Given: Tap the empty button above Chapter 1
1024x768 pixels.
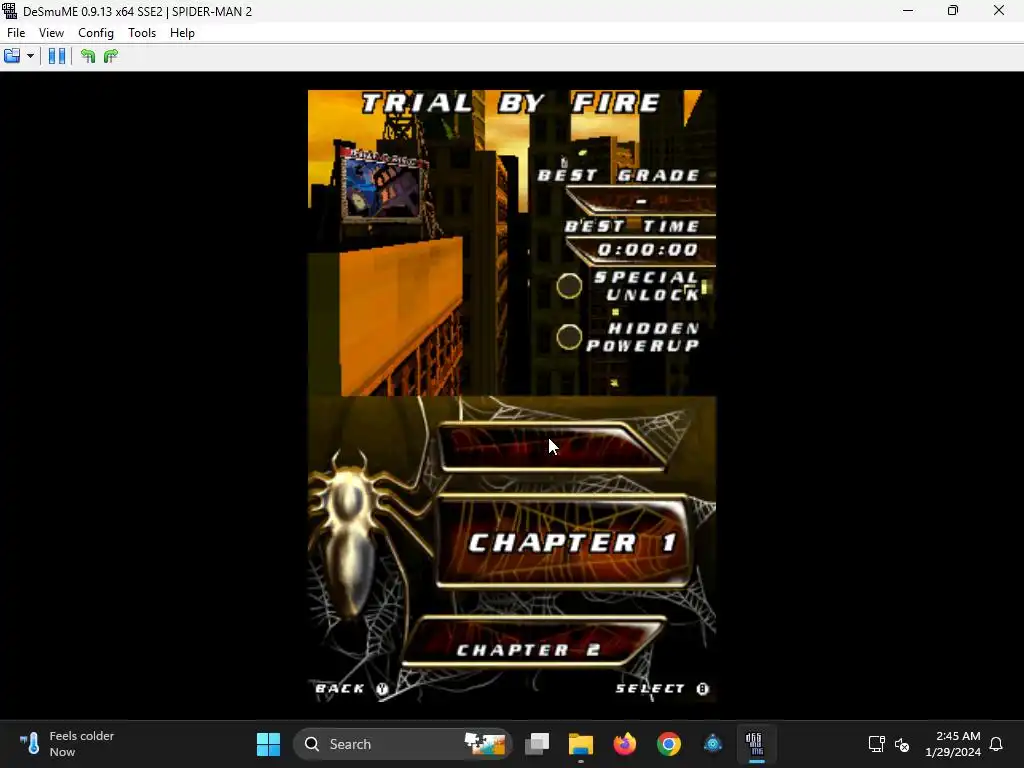Looking at the screenshot, I should [552, 447].
